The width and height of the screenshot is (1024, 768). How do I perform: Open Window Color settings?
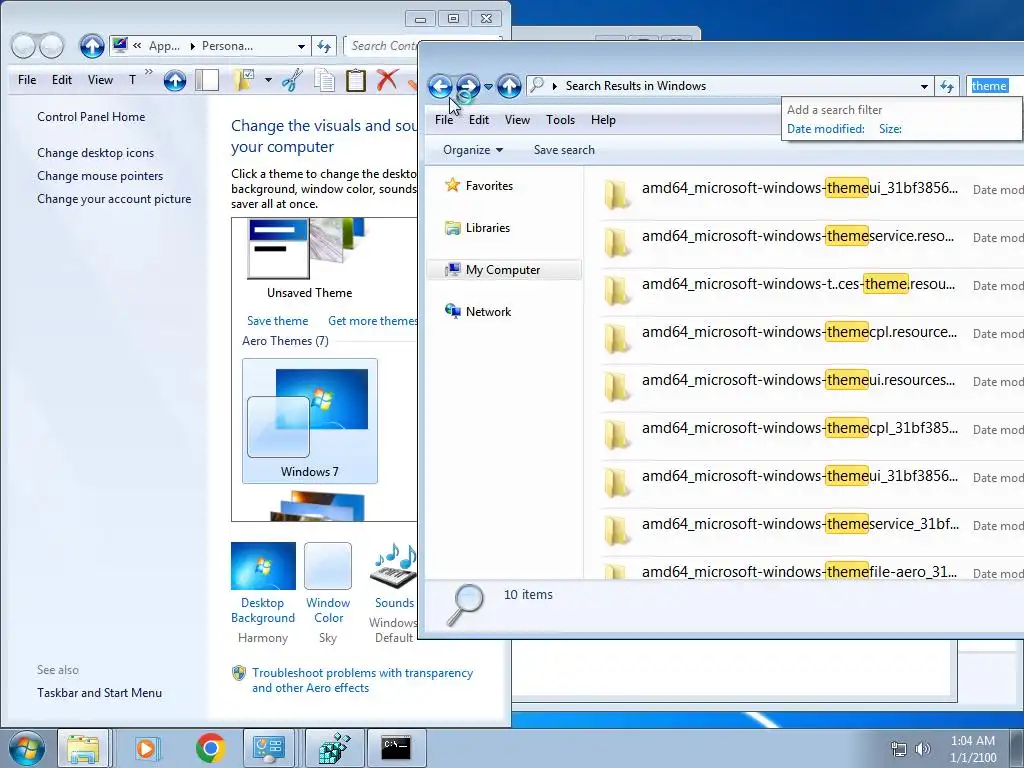click(328, 593)
